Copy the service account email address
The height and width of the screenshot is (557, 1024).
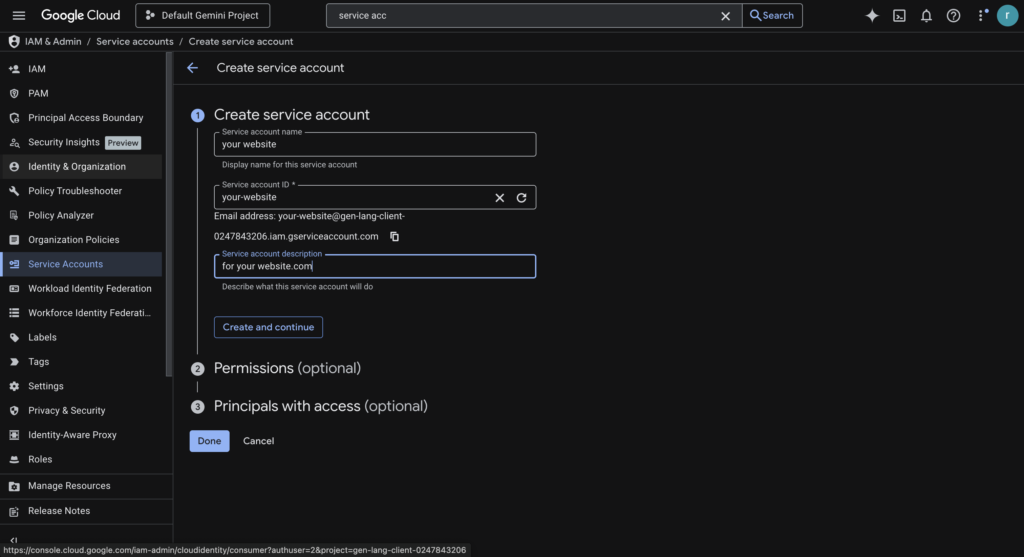(394, 237)
